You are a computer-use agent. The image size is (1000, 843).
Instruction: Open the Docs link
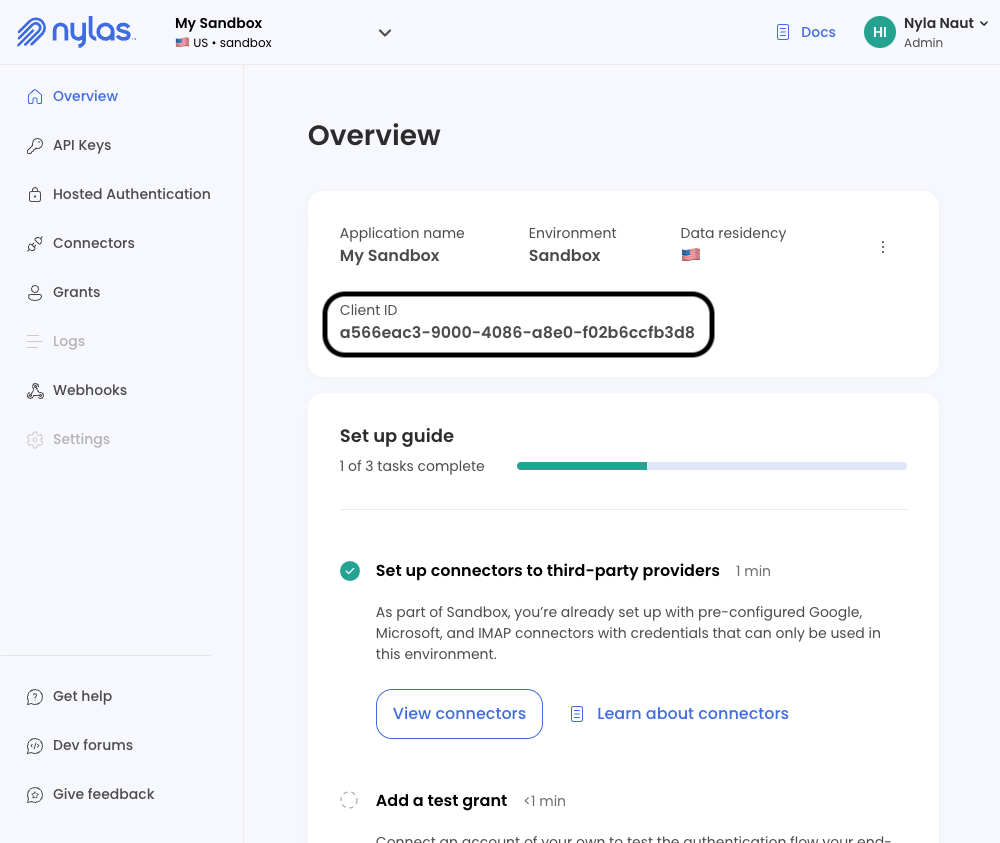coord(818,32)
